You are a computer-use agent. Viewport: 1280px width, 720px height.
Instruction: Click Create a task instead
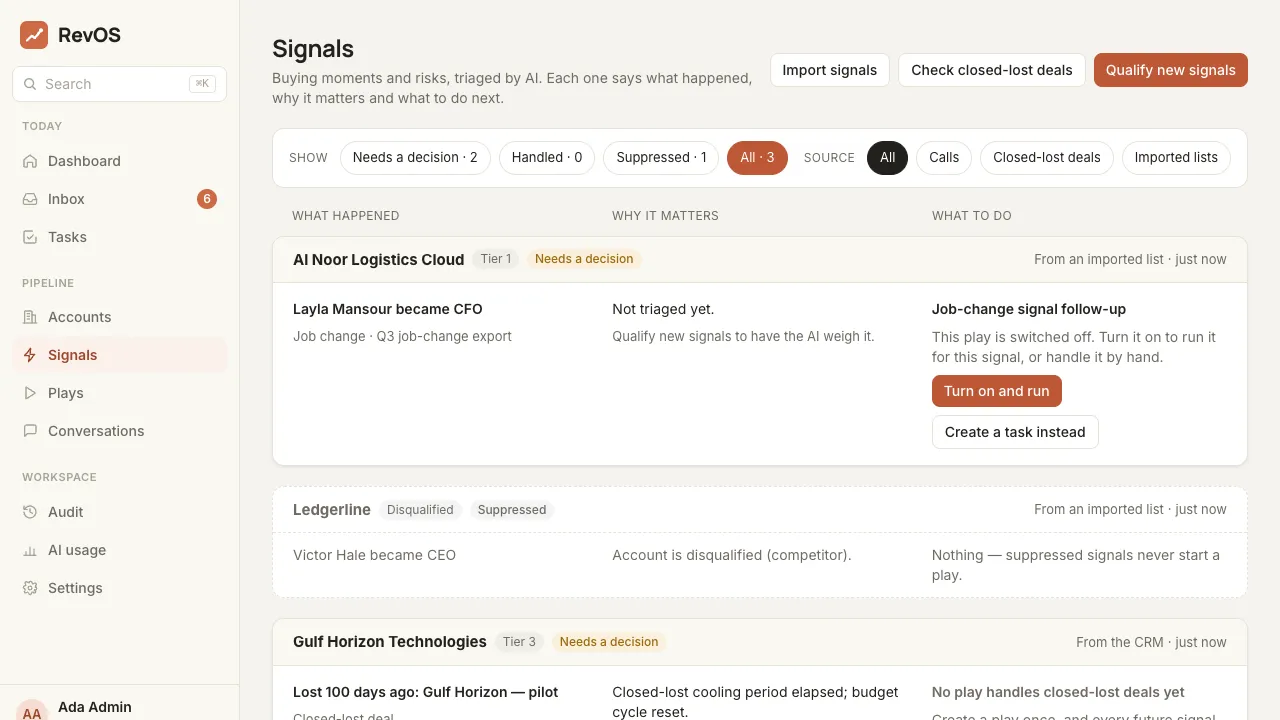click(1015, 432)
